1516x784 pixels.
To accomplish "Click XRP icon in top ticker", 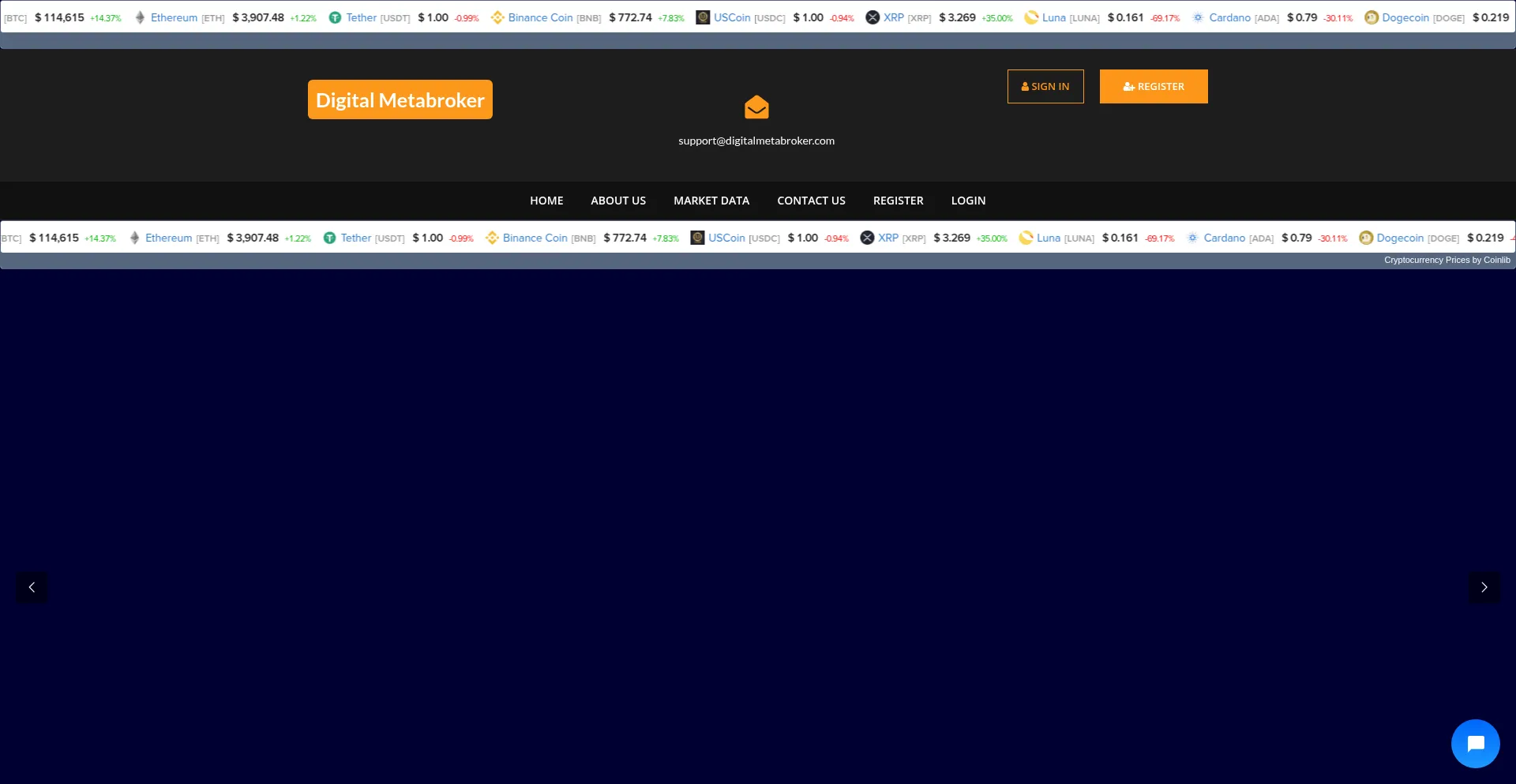I will [x=872, y=17].
